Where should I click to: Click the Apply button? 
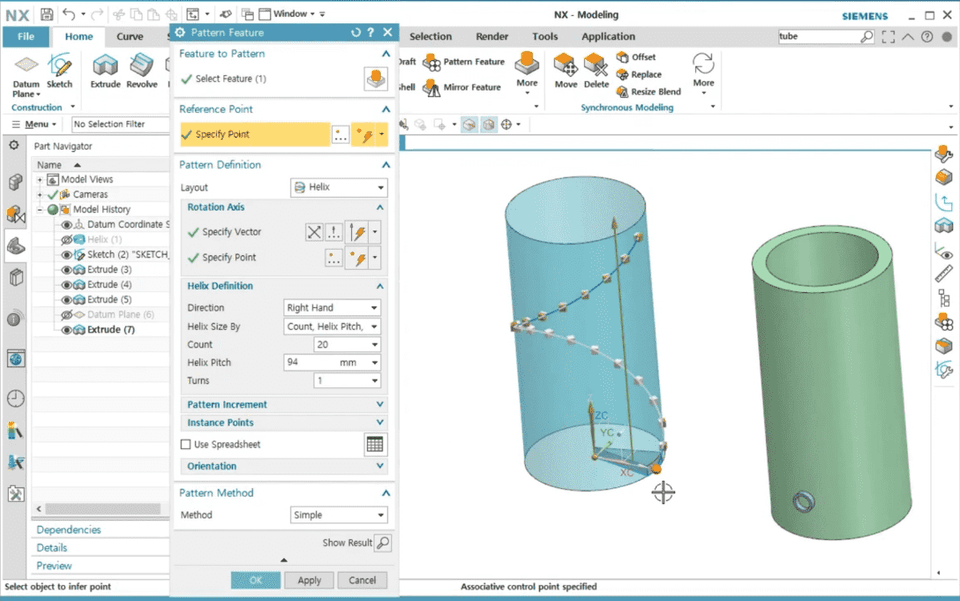[309, 580]
